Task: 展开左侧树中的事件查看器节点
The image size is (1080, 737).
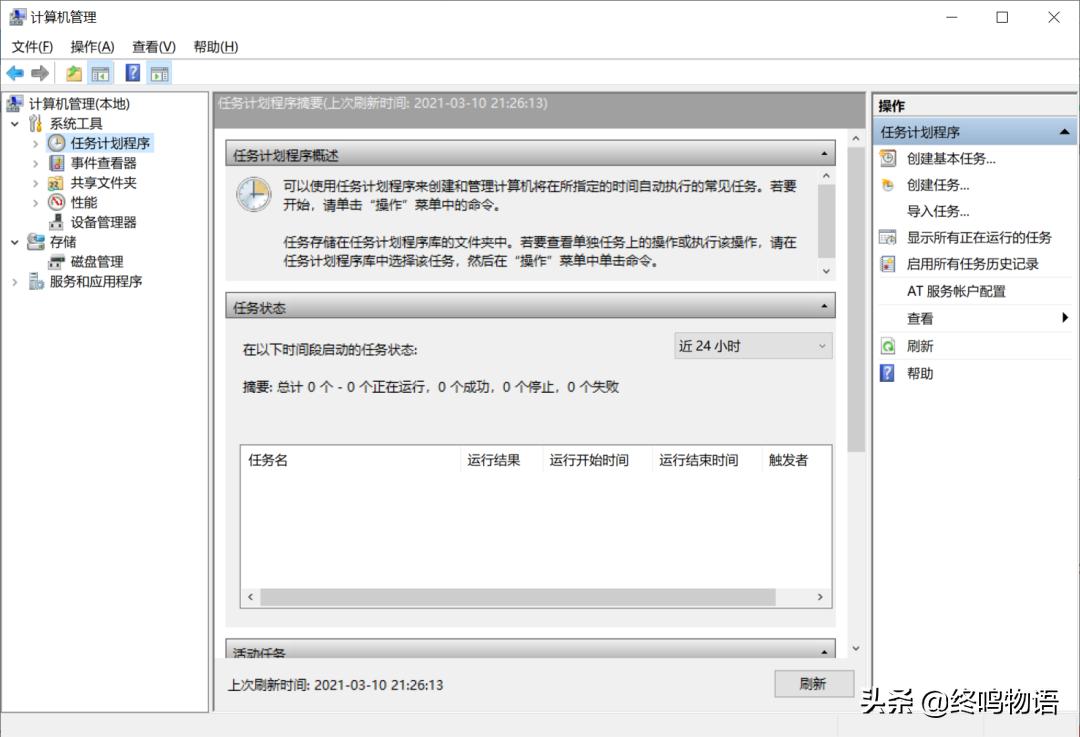Action: pos(36,162)
